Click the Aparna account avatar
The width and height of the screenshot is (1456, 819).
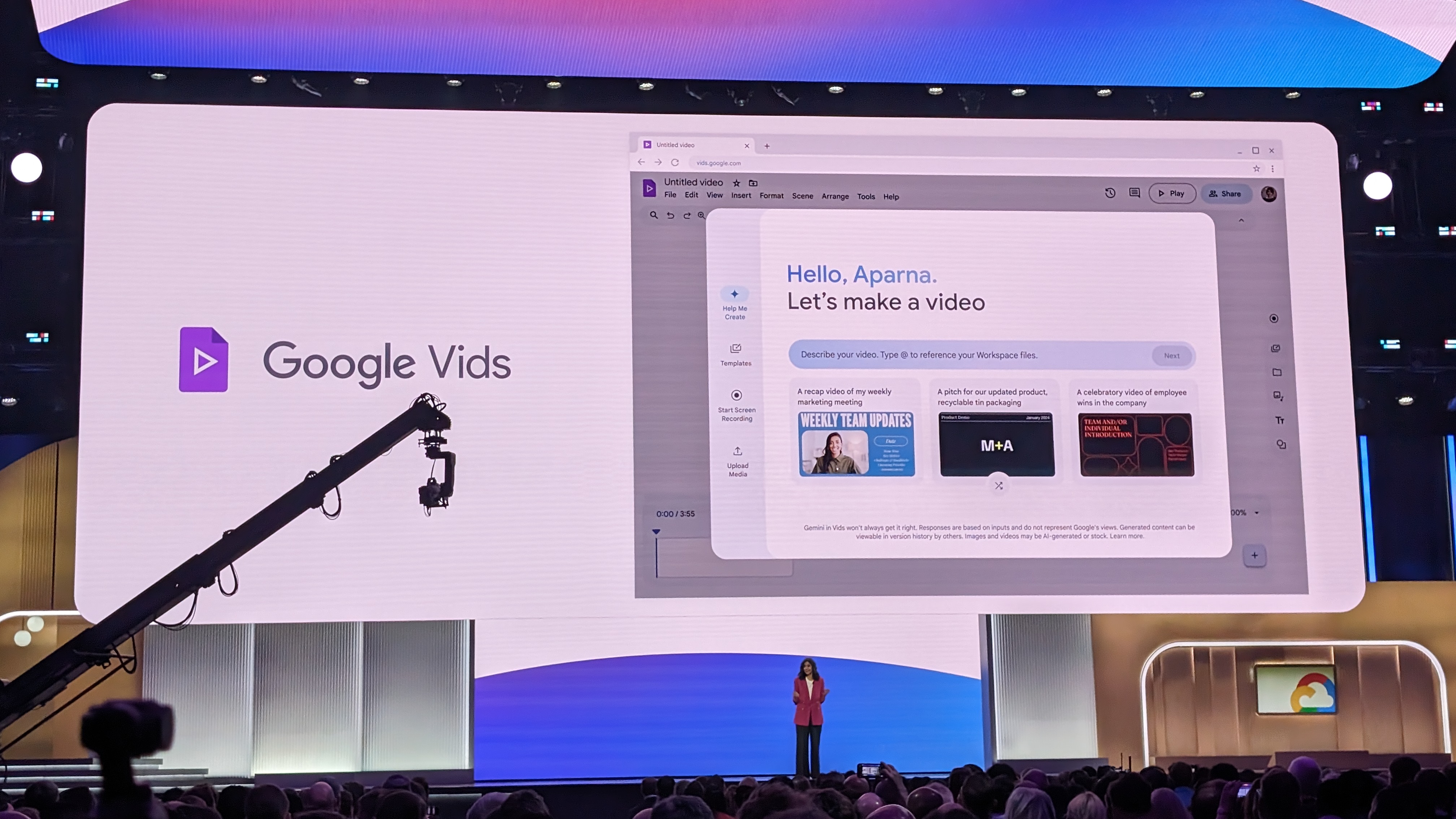pos(1269,194)
